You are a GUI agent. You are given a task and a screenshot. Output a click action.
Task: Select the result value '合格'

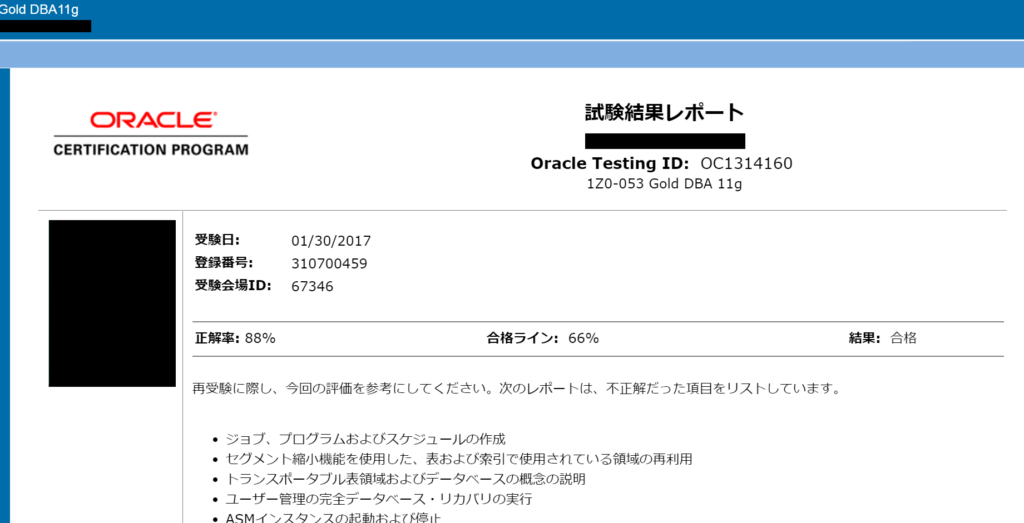click(904, 338)
